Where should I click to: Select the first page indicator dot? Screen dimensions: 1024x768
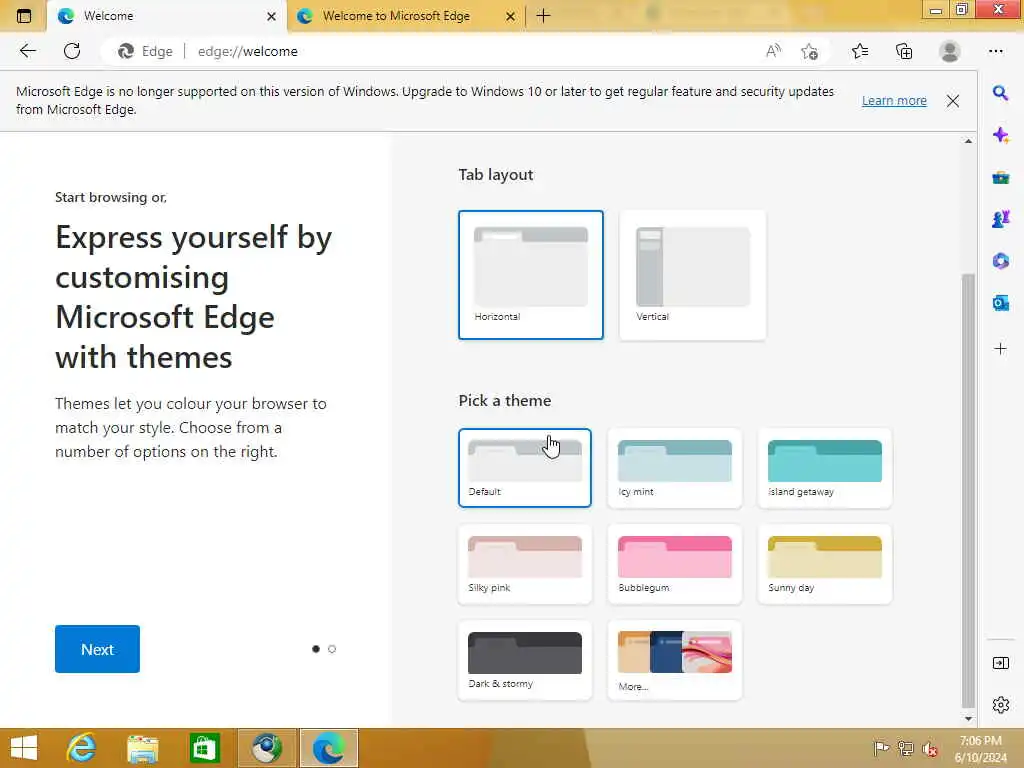coord(316,649)
